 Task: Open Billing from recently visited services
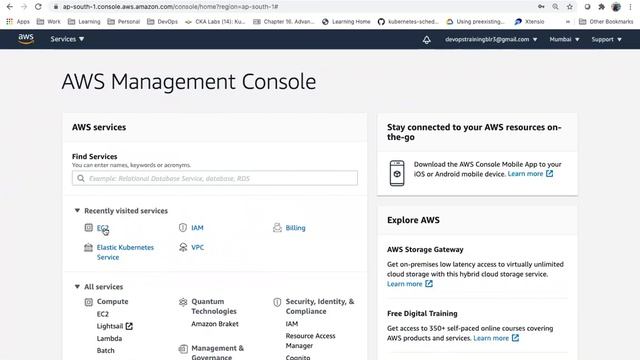(x=296, y=228)
